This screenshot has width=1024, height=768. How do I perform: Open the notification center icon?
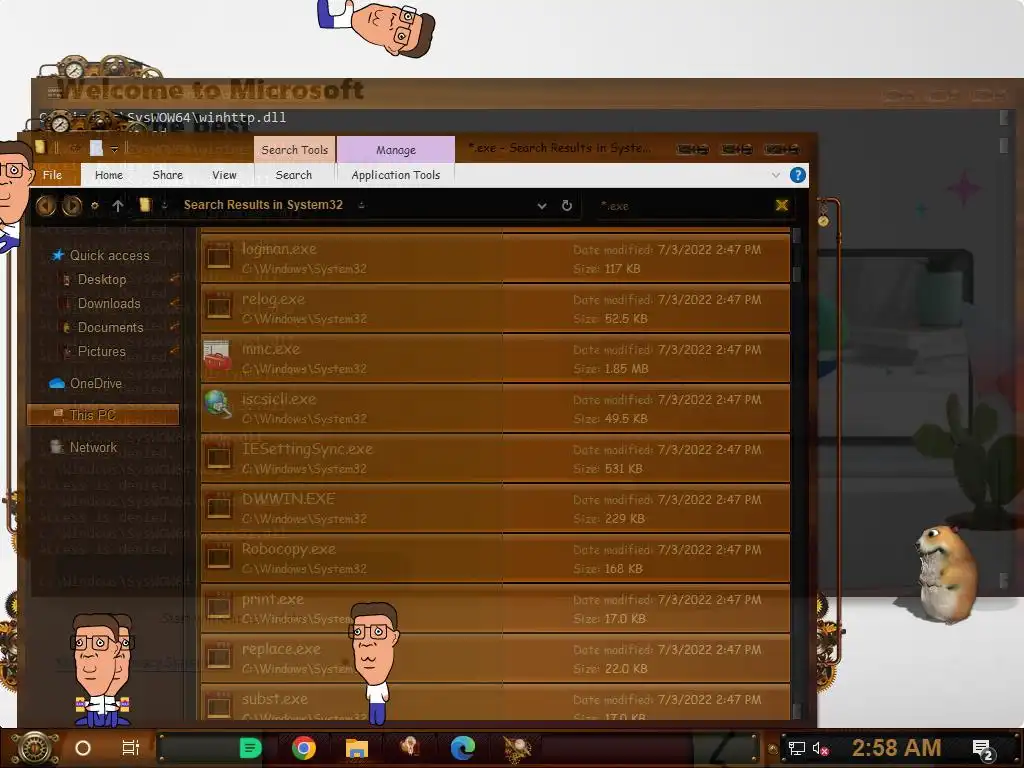click(x=984, y=750)
